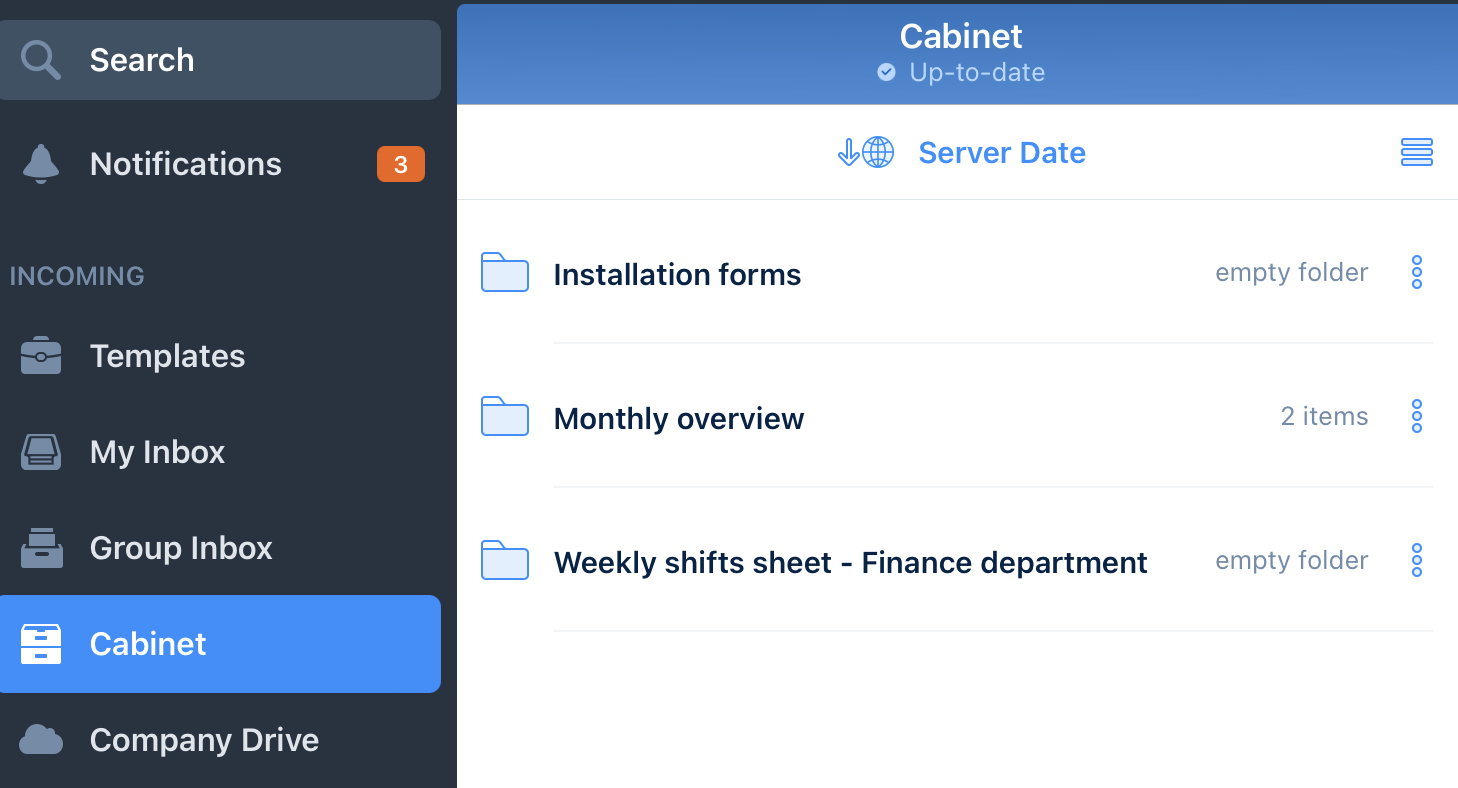Select Templates in the Incoming menu
The height and width of the screenshot is (788, 1458).
(167, 355)
